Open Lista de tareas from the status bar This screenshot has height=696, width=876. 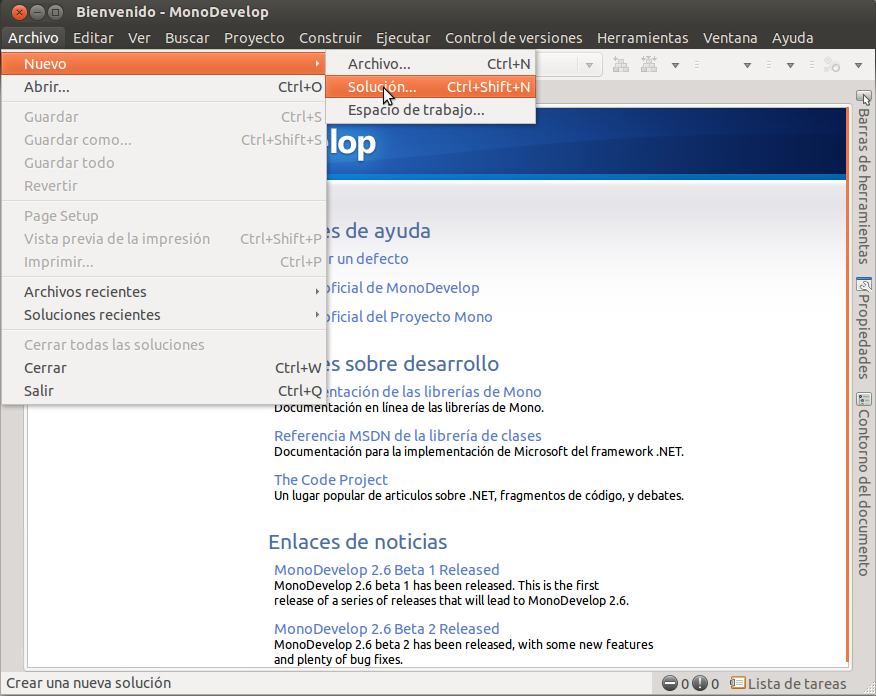tap(788, 683)
